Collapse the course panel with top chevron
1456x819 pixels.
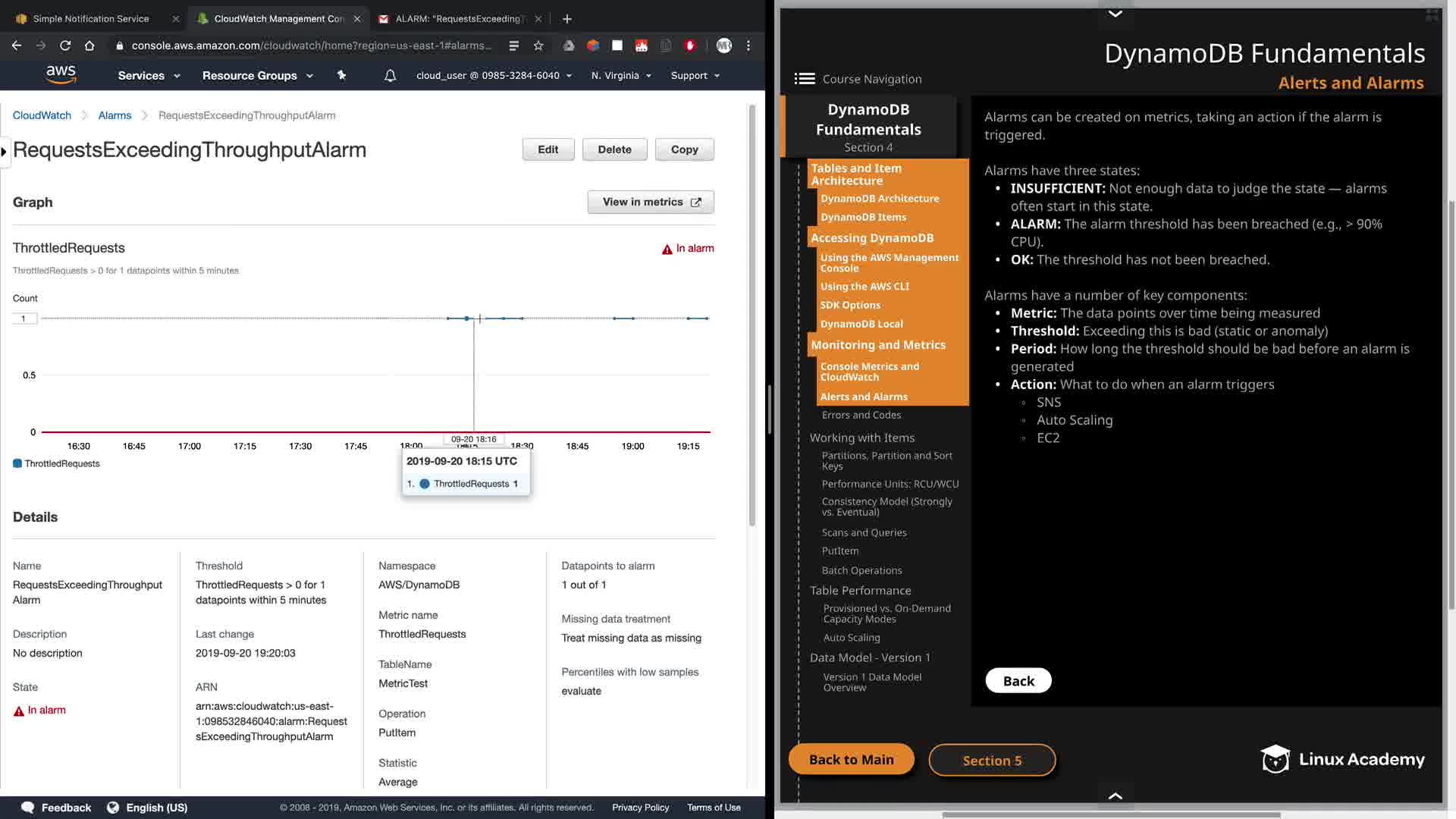[x=1115, y=14]
